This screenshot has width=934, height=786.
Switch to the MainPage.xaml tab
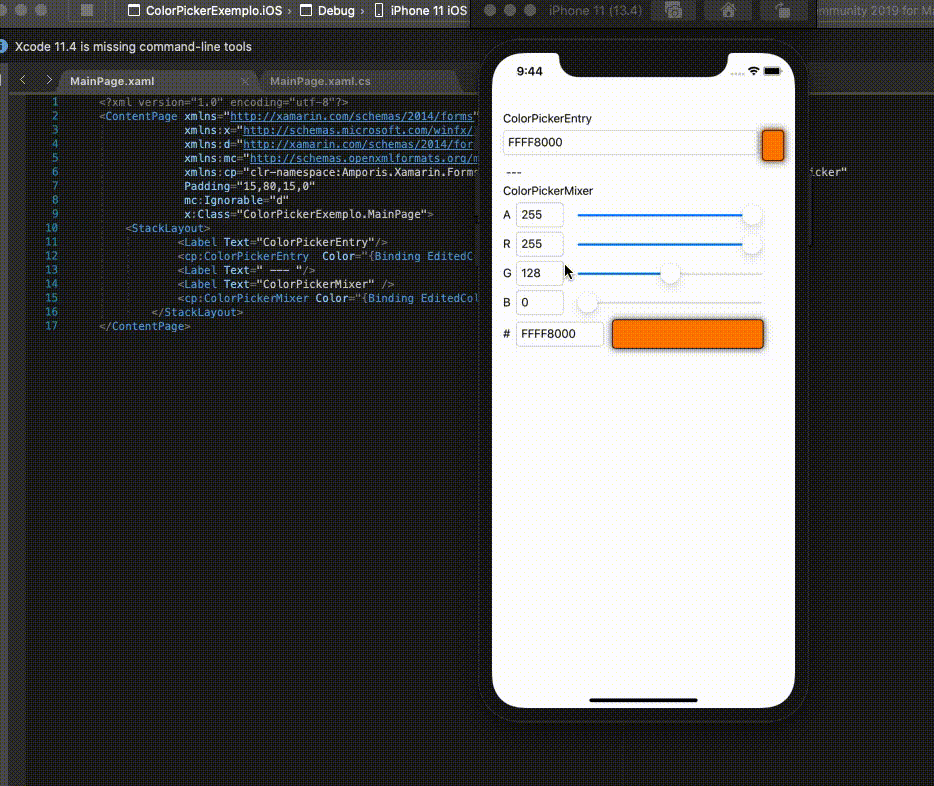tap(112, 81)
